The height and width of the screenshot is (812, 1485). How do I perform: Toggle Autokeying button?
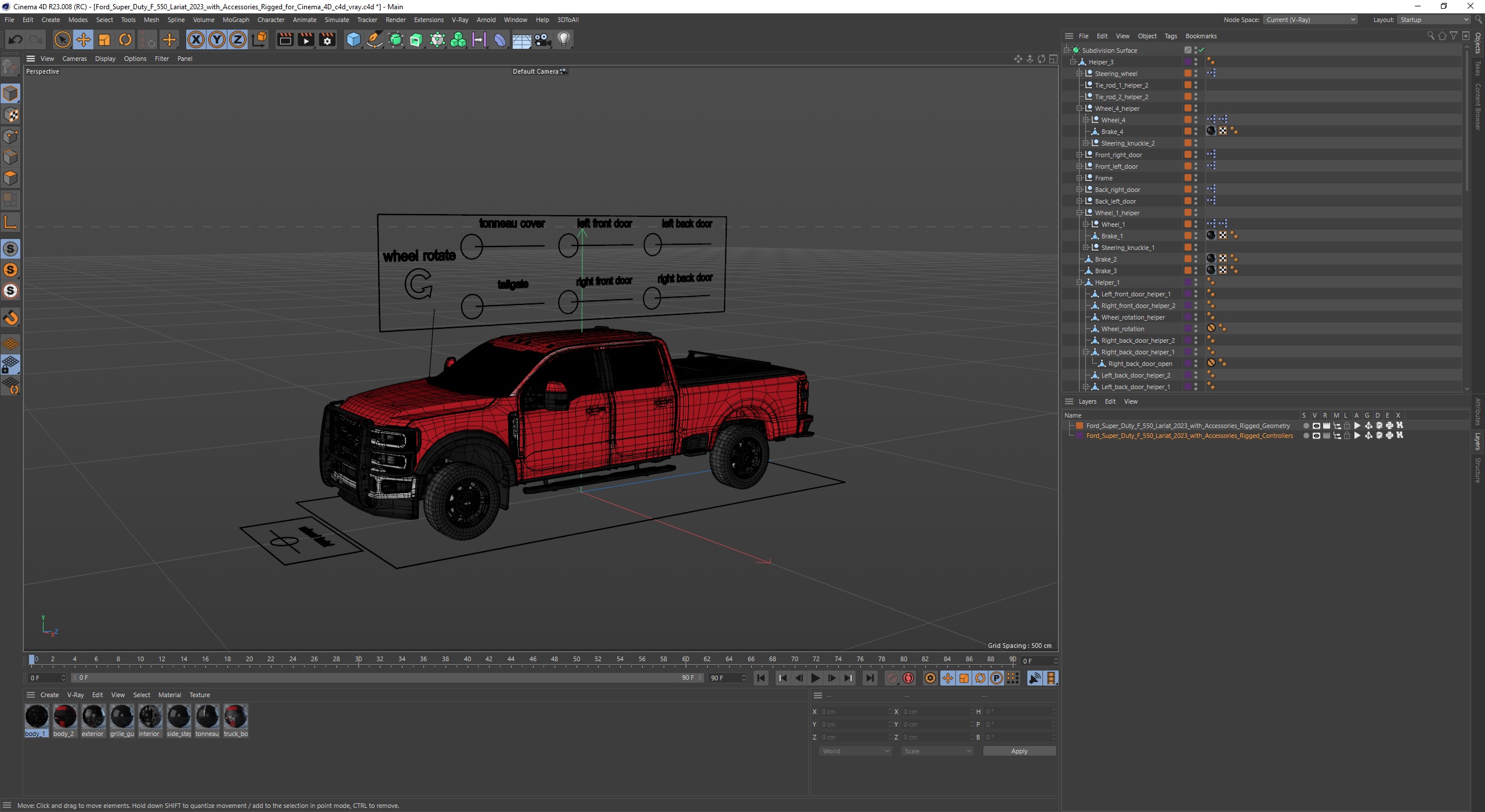pyautogui.click(x=908, y=678)
